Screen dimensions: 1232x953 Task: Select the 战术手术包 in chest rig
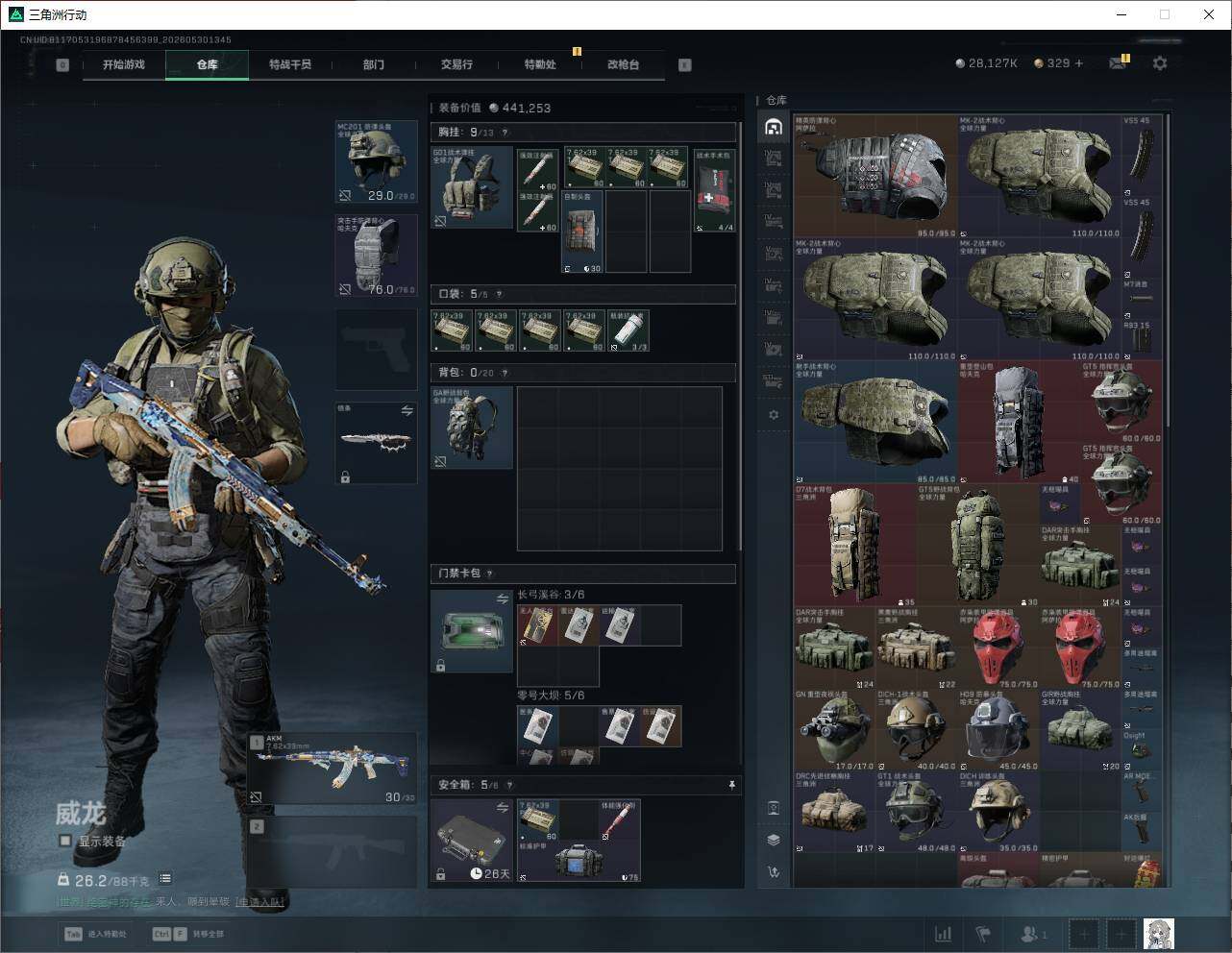click(713, 189)
